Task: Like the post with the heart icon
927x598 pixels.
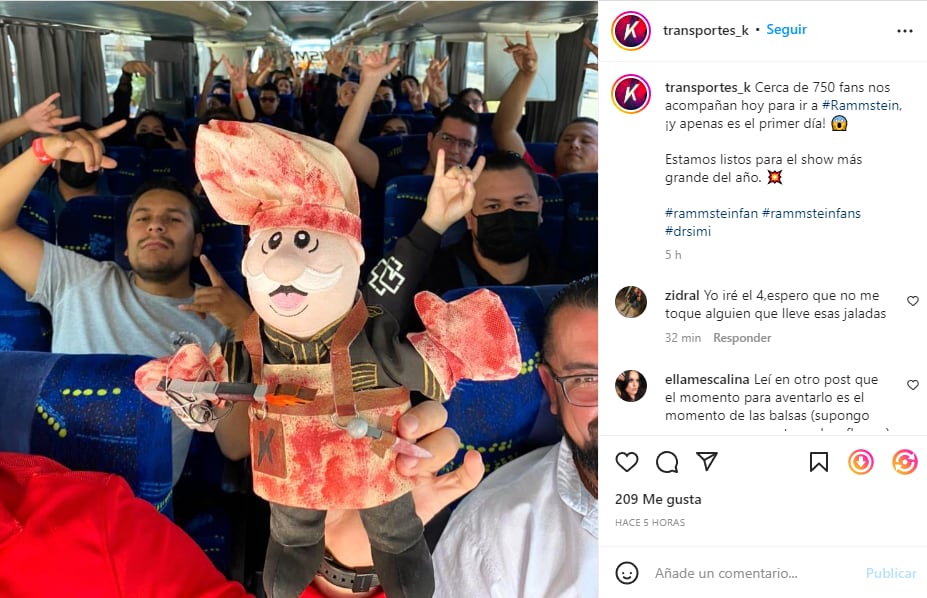Action: tap(627, 462)
